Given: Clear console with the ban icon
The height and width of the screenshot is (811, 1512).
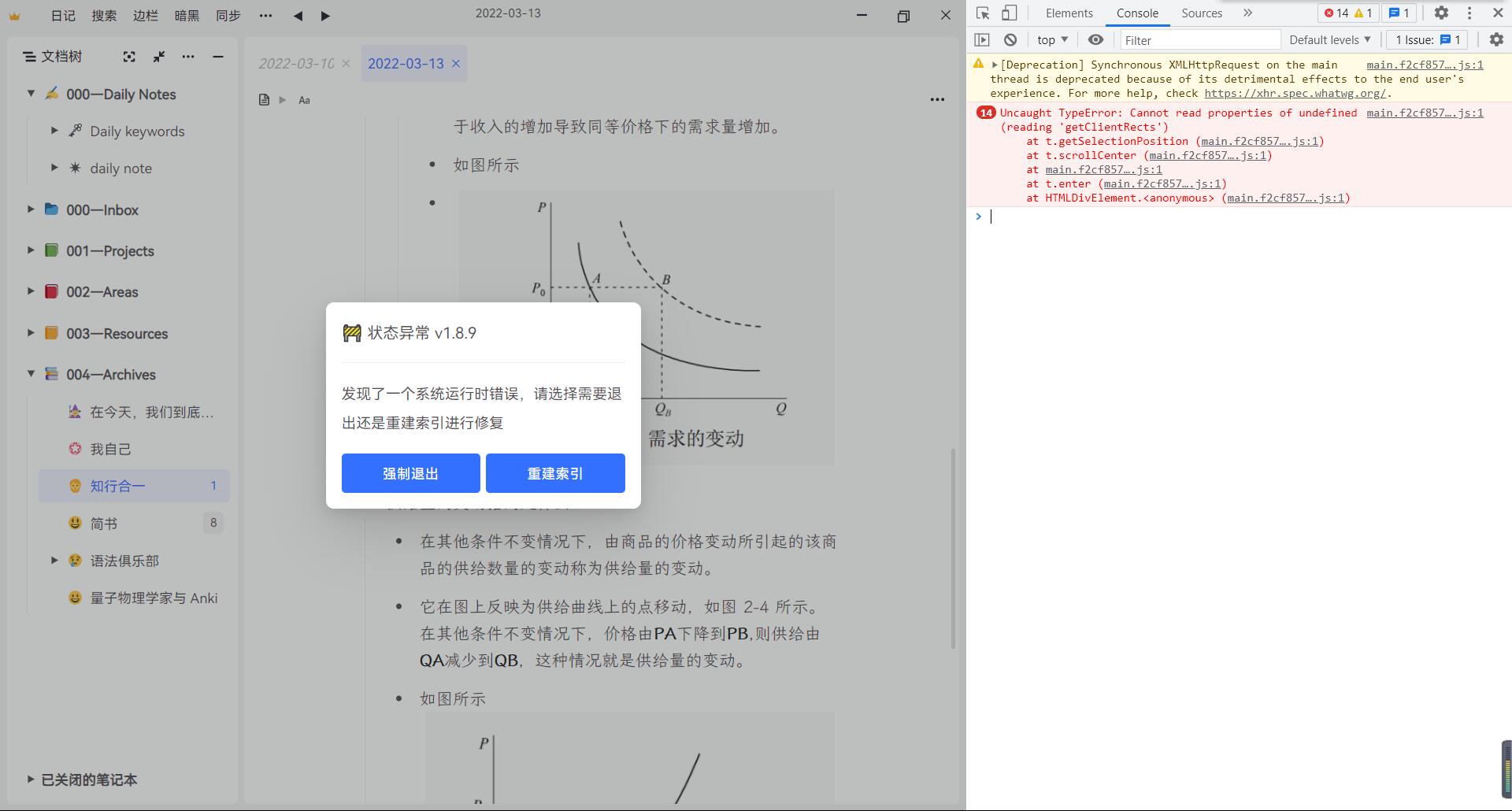Looking at the screenshot, I should coord(1010,39).
